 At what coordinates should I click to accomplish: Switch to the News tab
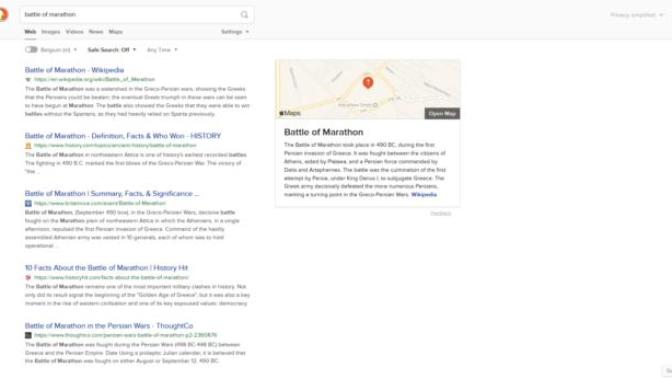pos(96,32)
